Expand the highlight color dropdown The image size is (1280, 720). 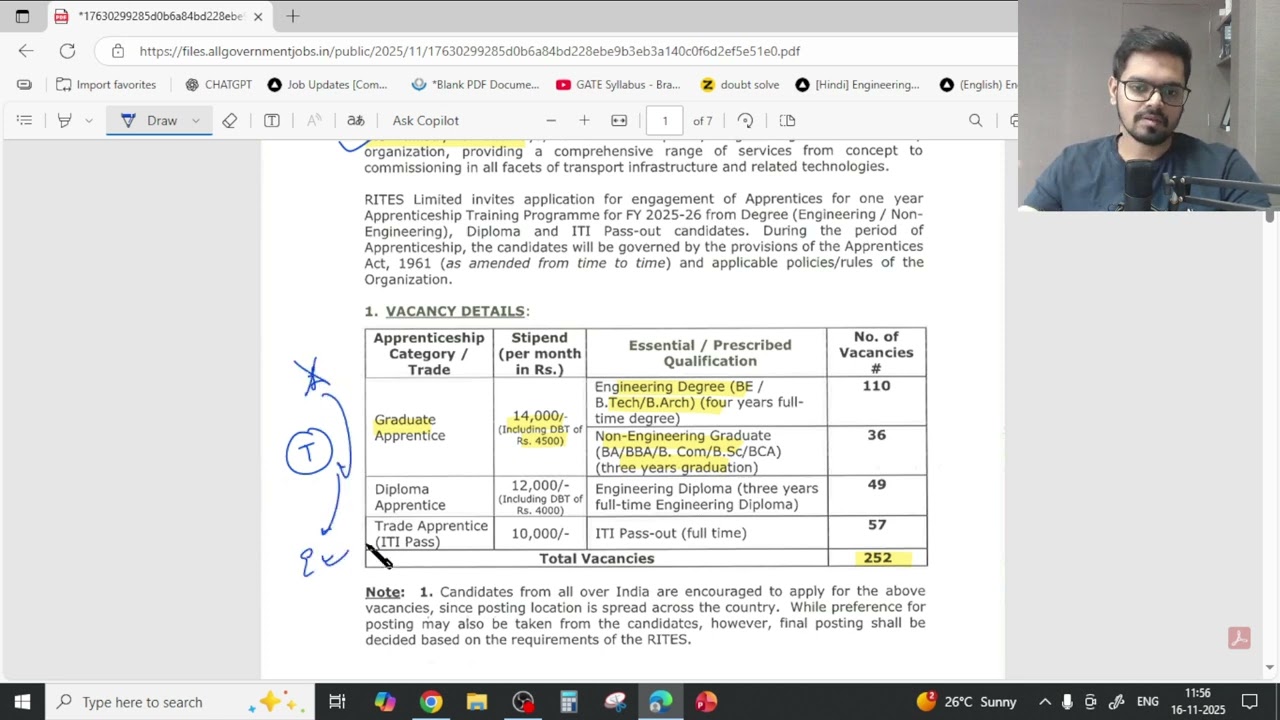pyautogui.click(x=89, y=121)
